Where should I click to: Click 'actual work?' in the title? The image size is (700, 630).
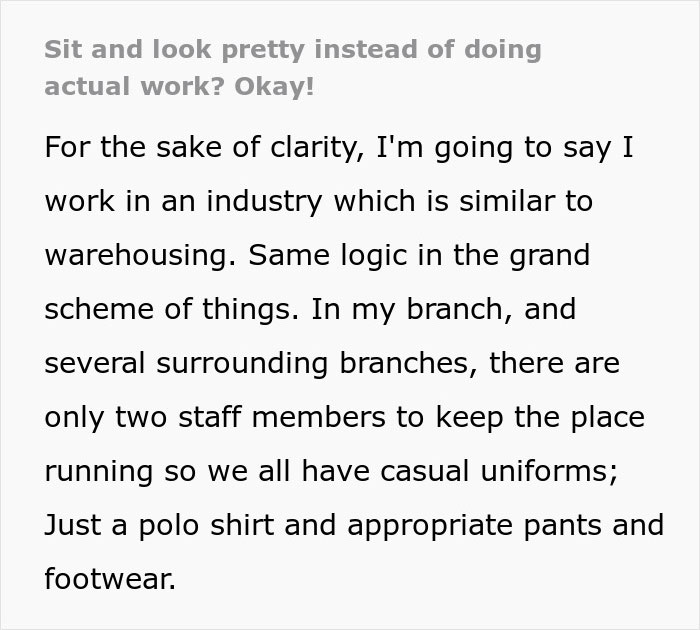coord(134,87)
